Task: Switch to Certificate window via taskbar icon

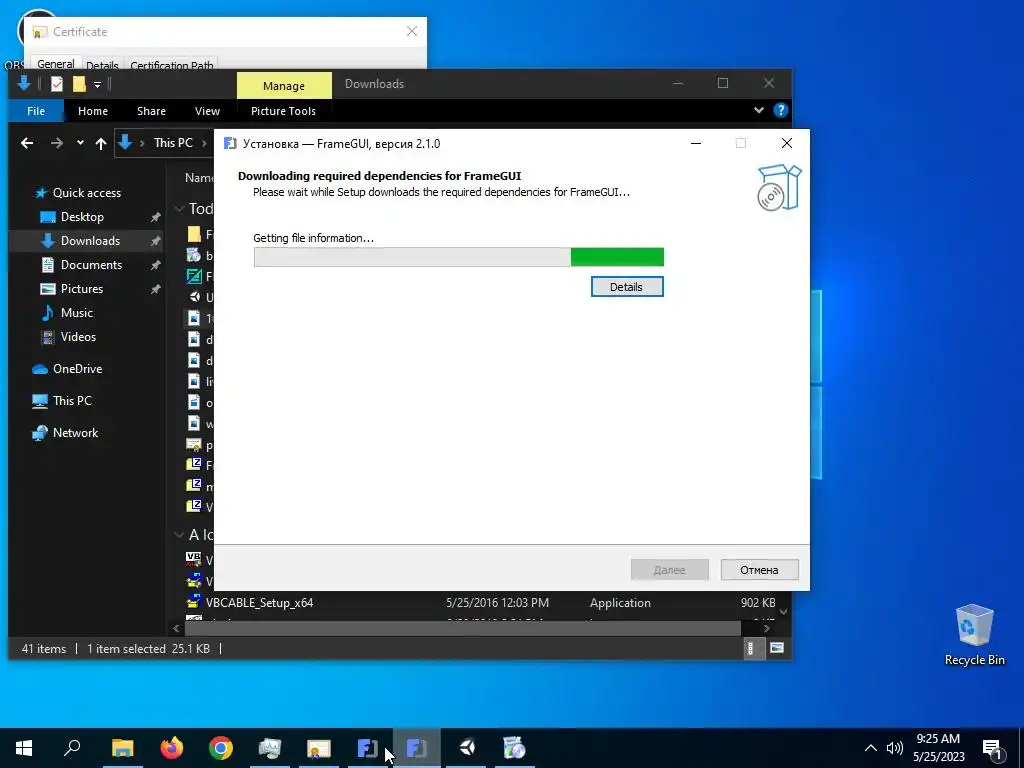Action: coord(319,748)
